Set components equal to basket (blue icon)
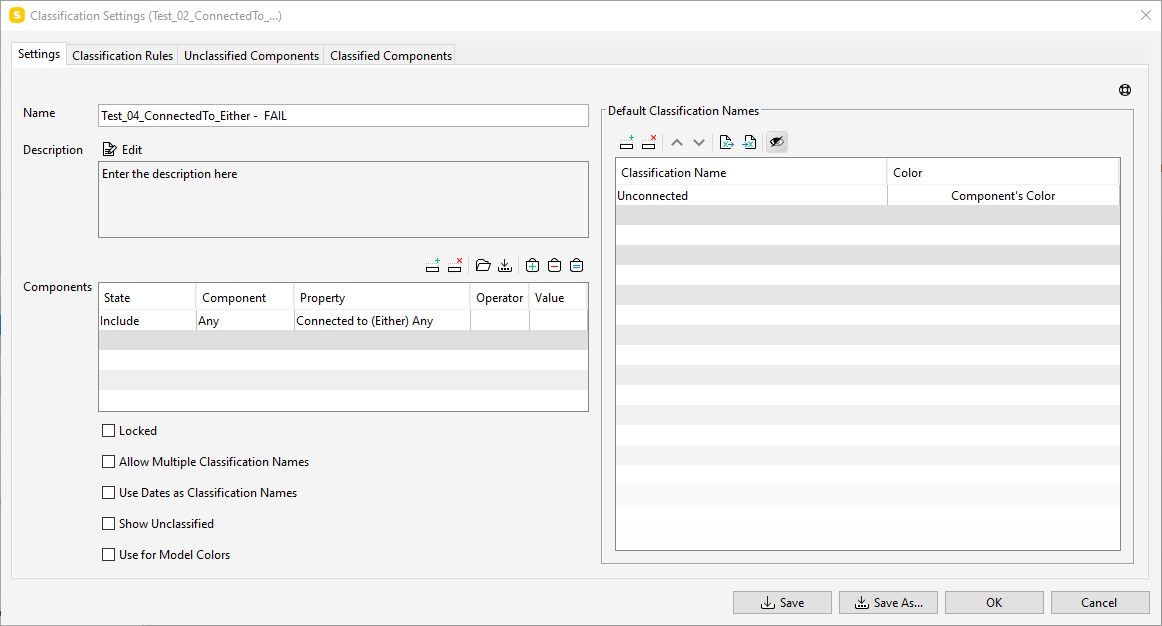The width and height of the screenshot is (1162, 626). tap(577, 265)
